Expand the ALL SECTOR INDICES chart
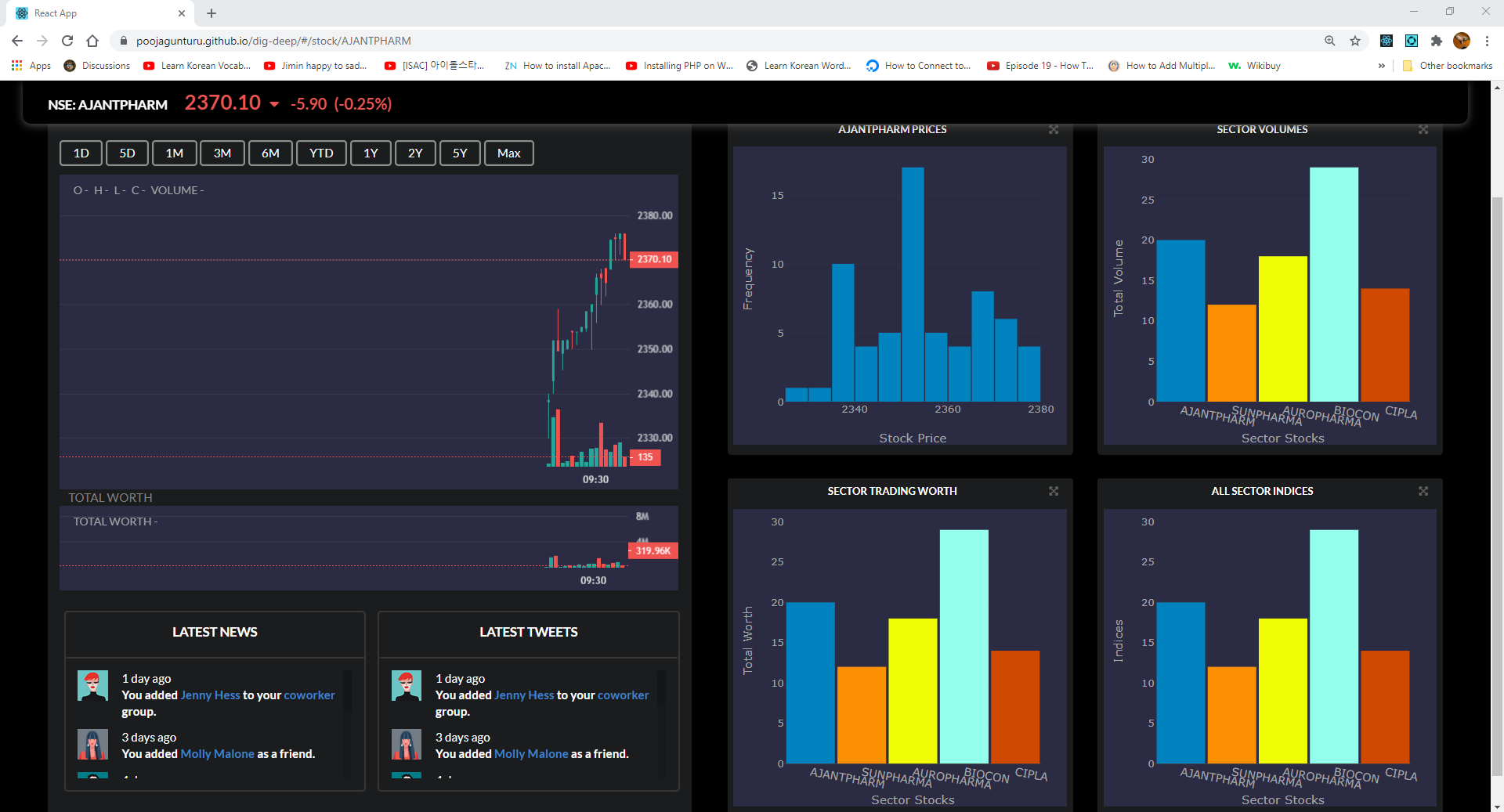Viewport: 1504px width, 812px height. (x=1423, y=492)
